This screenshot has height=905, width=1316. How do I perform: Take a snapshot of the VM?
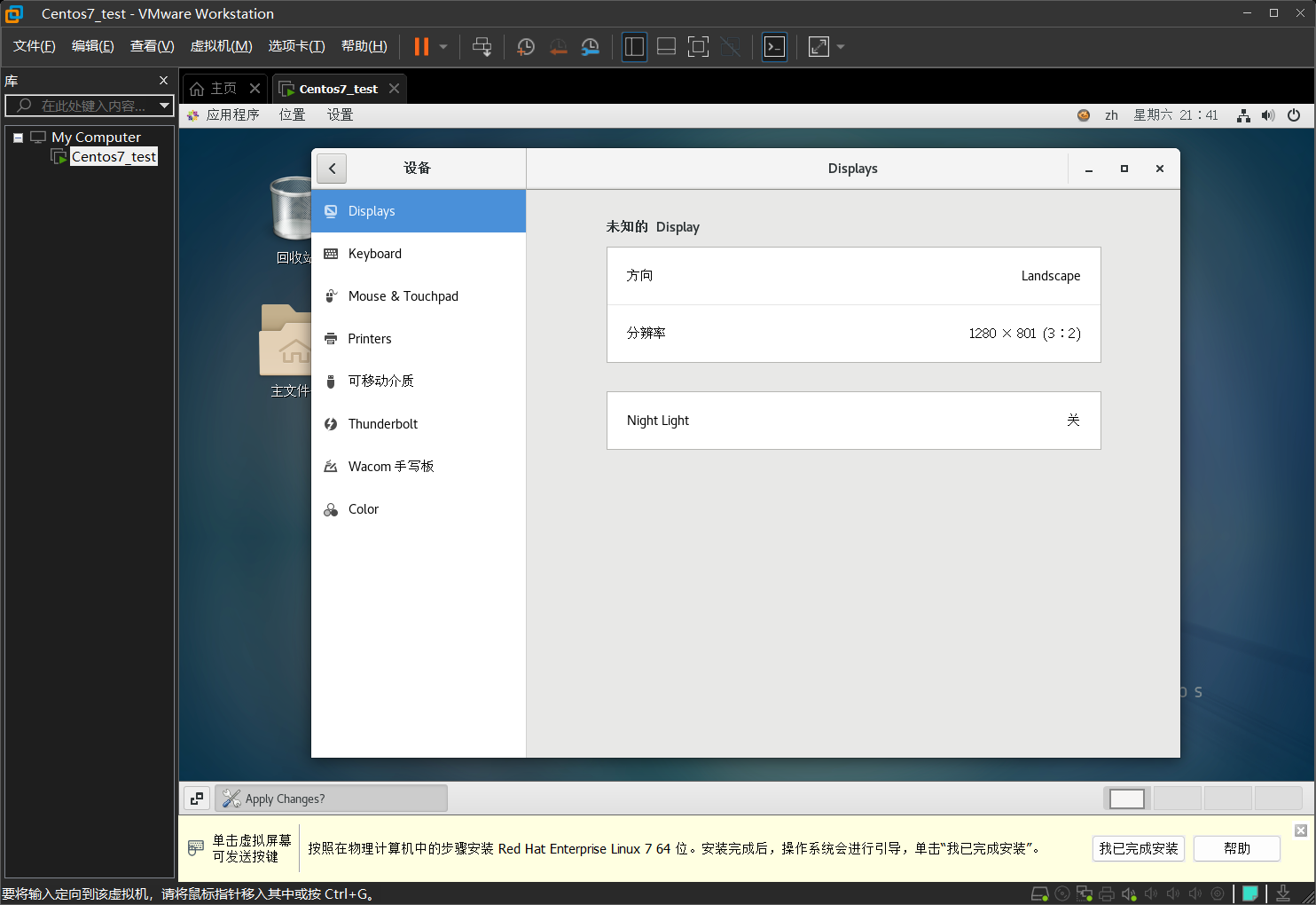[x=526, y=47]
